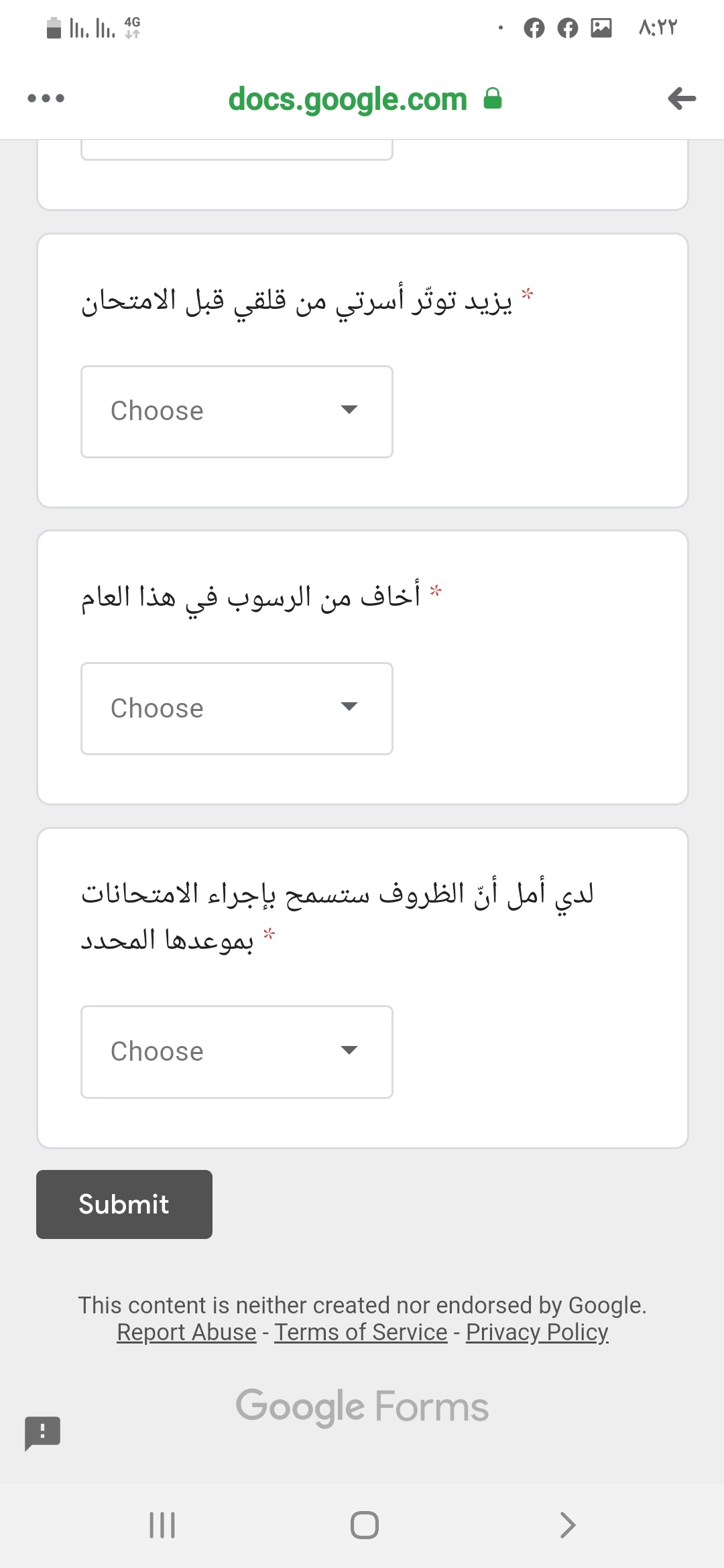Tap the green padlock security icon
The height and width of the screenshot is (1568, 724).
coord(493,99)
